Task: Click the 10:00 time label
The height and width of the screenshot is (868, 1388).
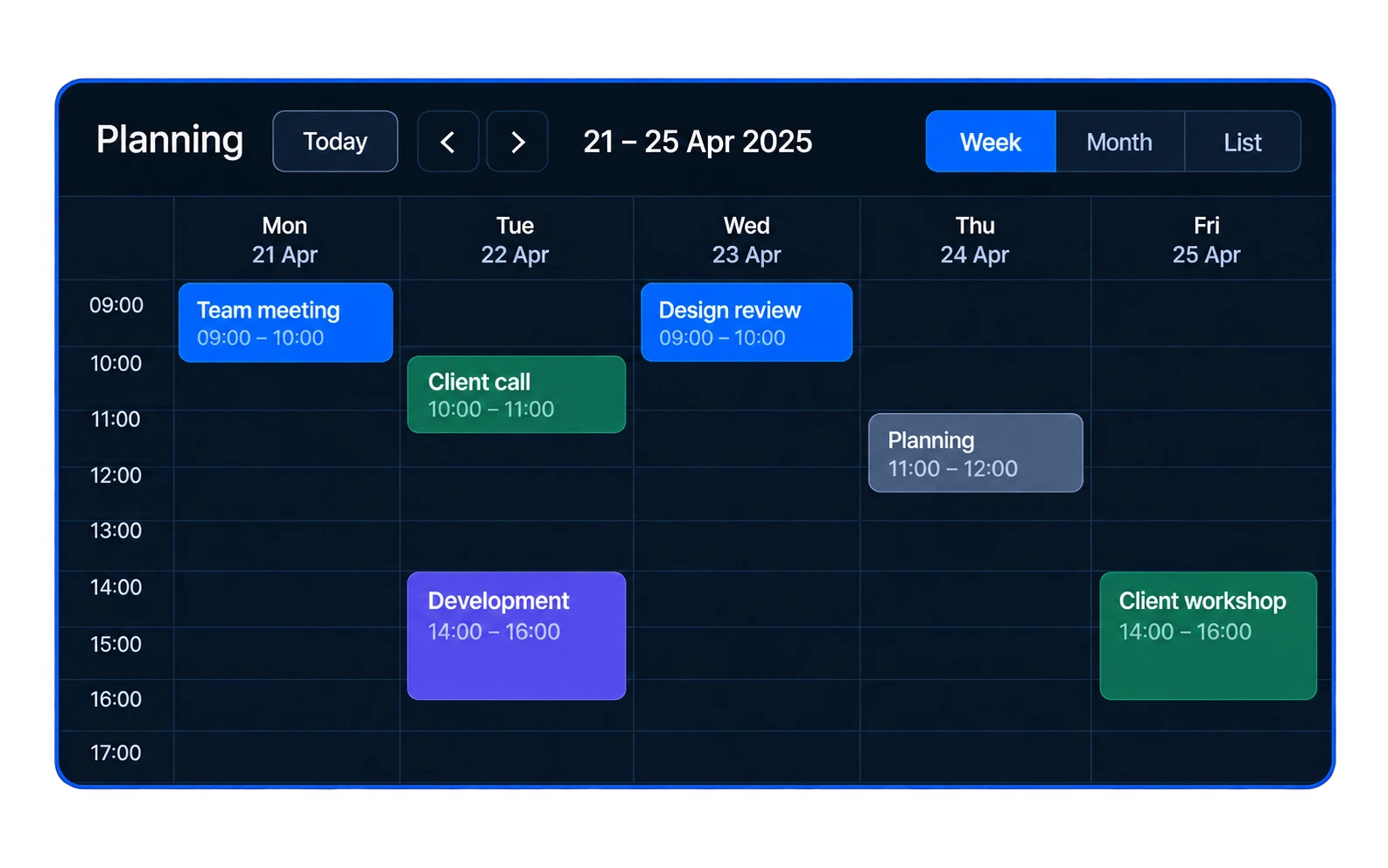Action: pyautogui.click(x=116, y=363)
